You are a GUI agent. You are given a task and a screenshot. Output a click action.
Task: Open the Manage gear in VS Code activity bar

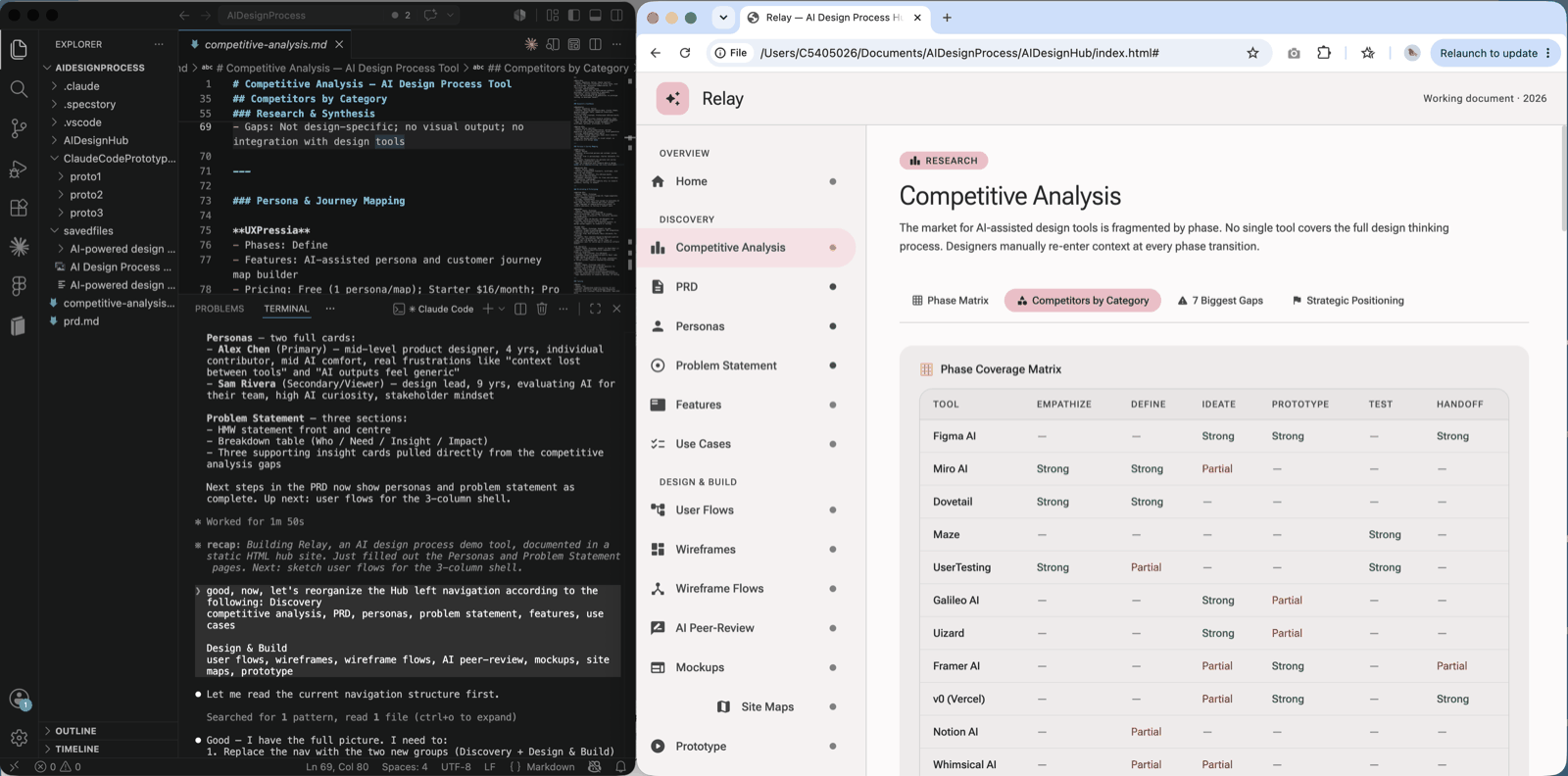pyautogui.click(x=19, y=738)
